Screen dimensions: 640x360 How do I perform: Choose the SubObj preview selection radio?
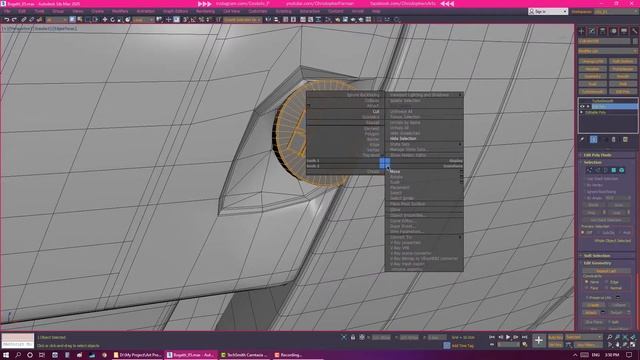pyautogui.click(x=600, y=233)
